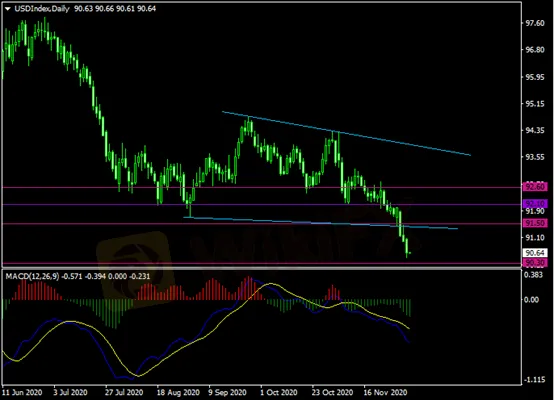Click the 0.00 MACD scale value
This screenshot has width=554, height=400.
(531, 300)
